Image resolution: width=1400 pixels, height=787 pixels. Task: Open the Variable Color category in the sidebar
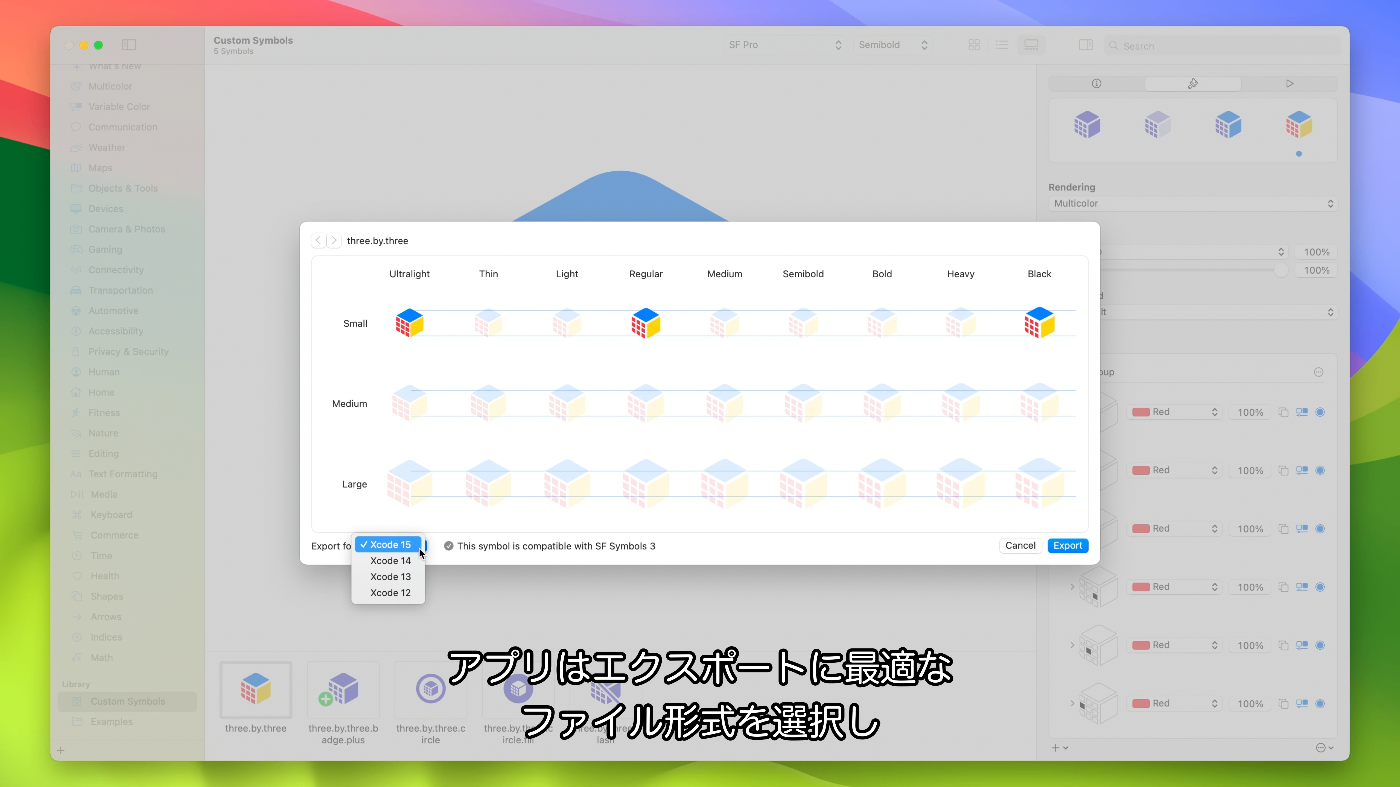(119, 107)
